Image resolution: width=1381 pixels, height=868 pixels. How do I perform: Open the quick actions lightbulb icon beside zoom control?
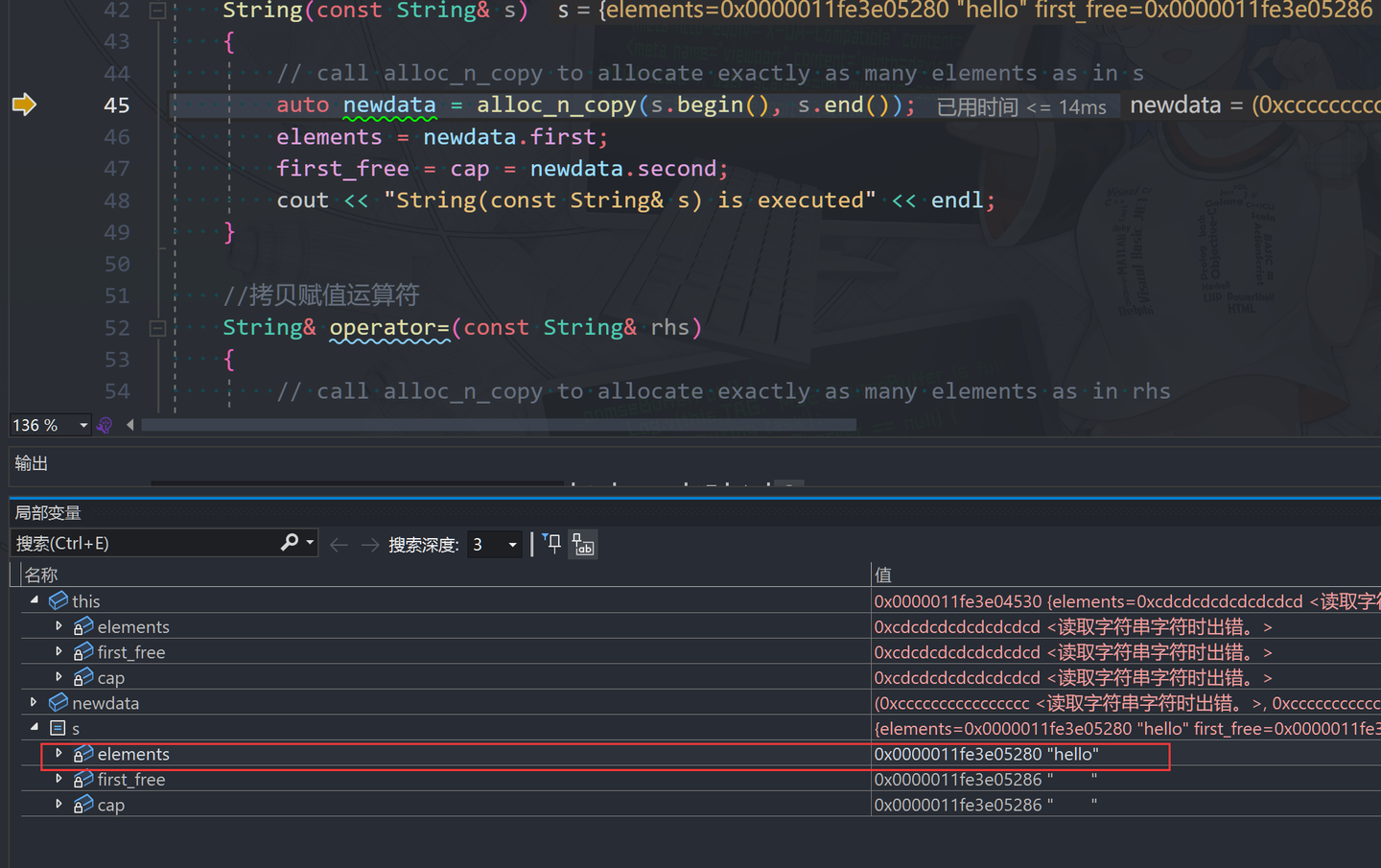103,425
